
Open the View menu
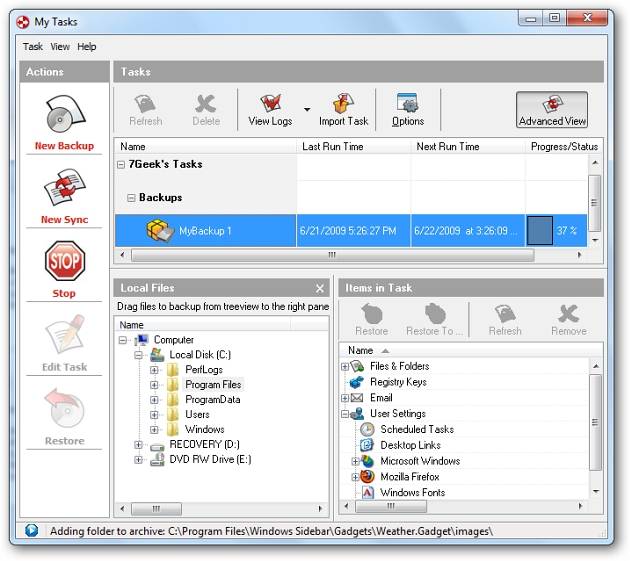click(60, 47)
